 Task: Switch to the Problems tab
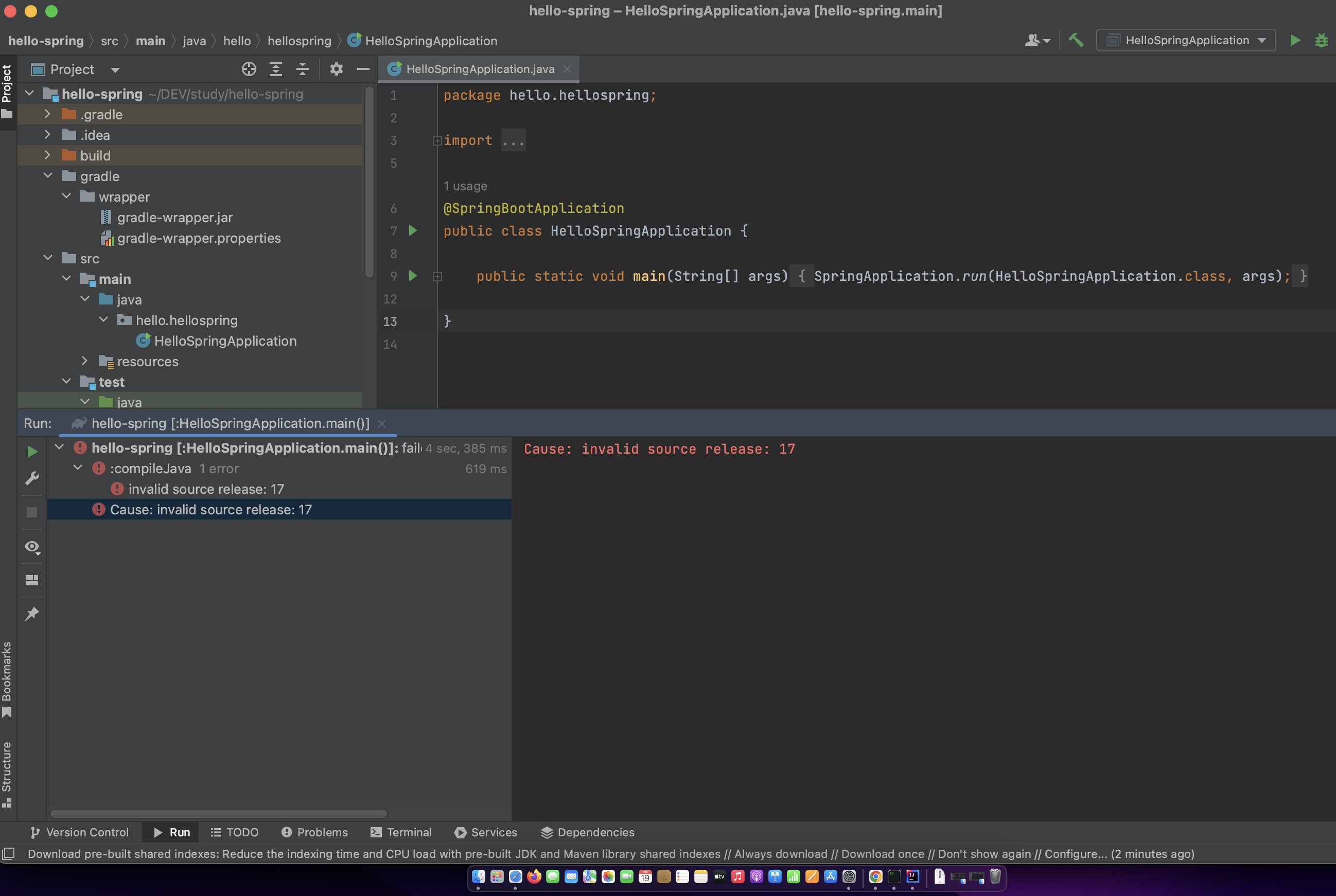314,832
